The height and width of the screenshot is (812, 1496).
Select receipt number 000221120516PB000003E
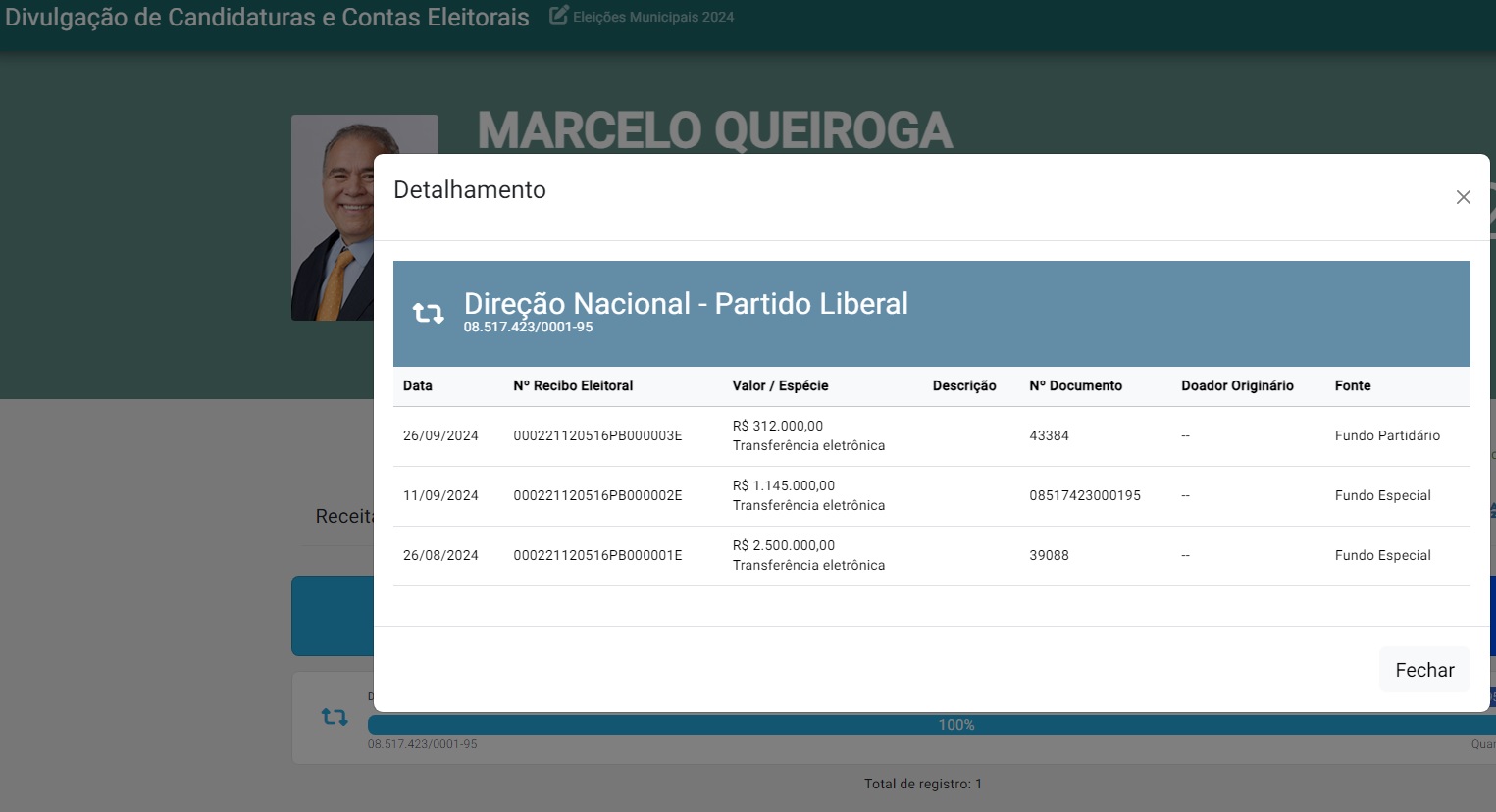[x=597, y=436]
